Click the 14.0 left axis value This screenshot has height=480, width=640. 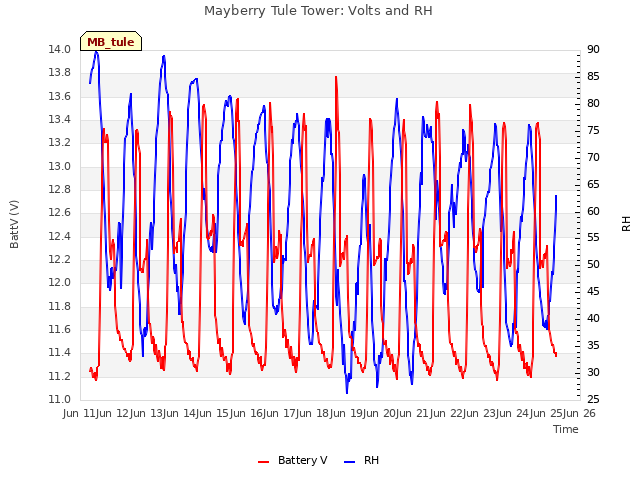tap(59, 49)
